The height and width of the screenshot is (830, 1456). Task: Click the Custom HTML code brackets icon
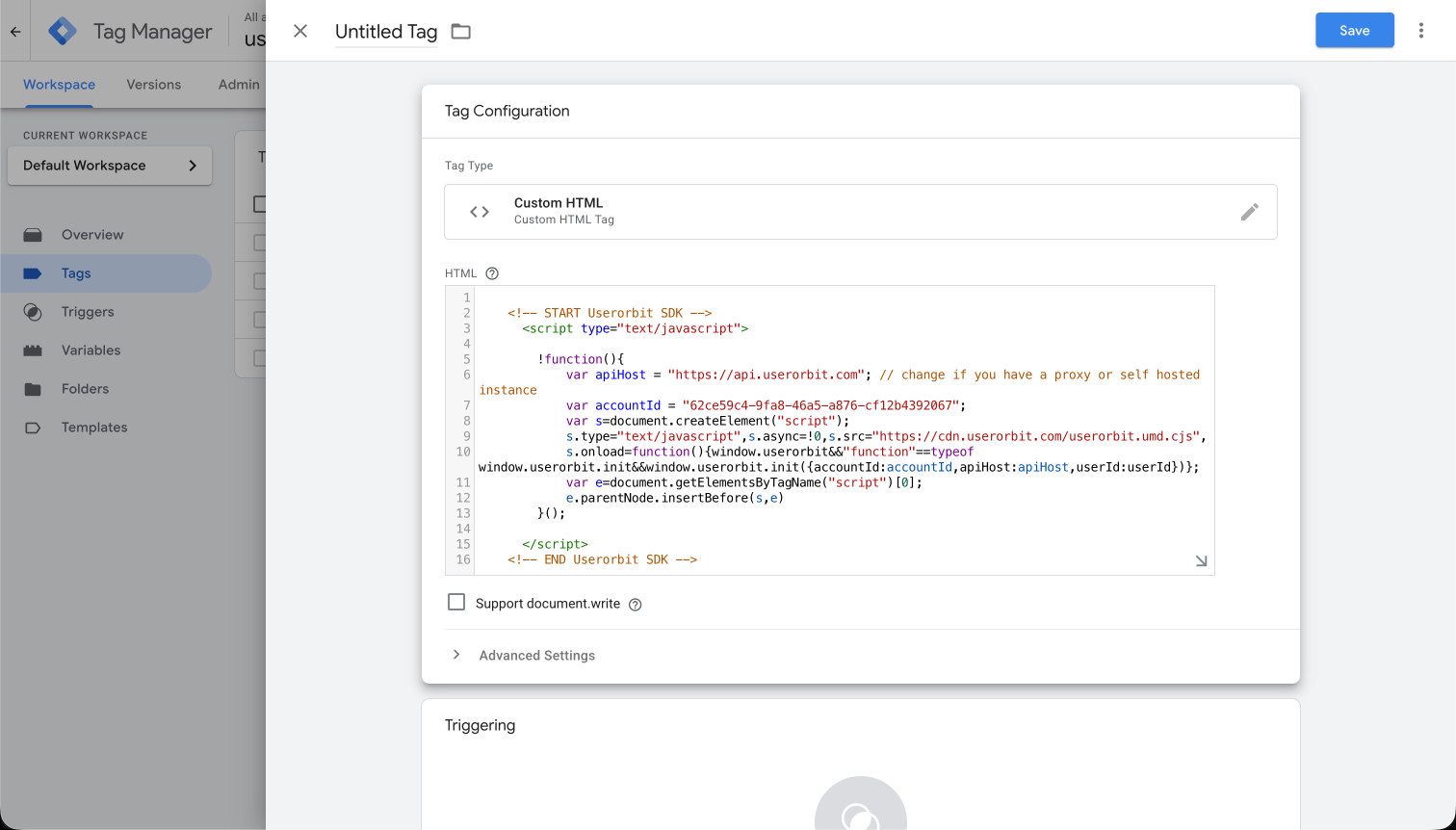pos(480,212)
